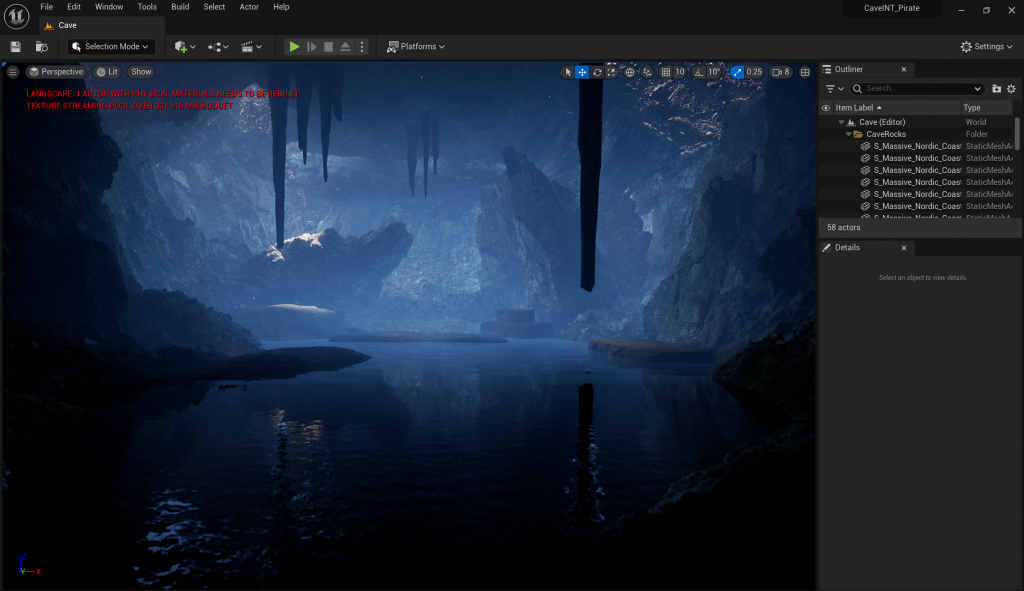
Task: Collapse the Cave (Editor) tree node
Action: [841, 122]
